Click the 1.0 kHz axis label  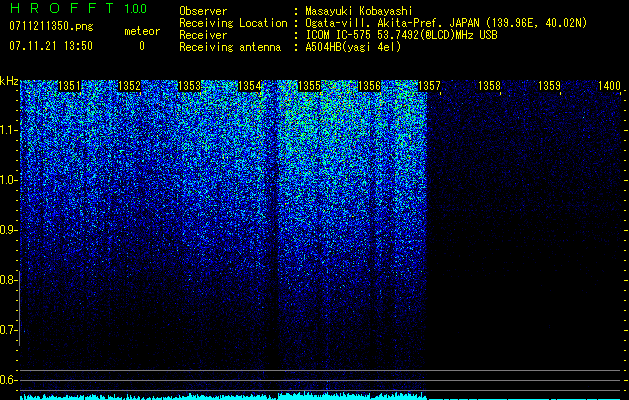[8, 180]
